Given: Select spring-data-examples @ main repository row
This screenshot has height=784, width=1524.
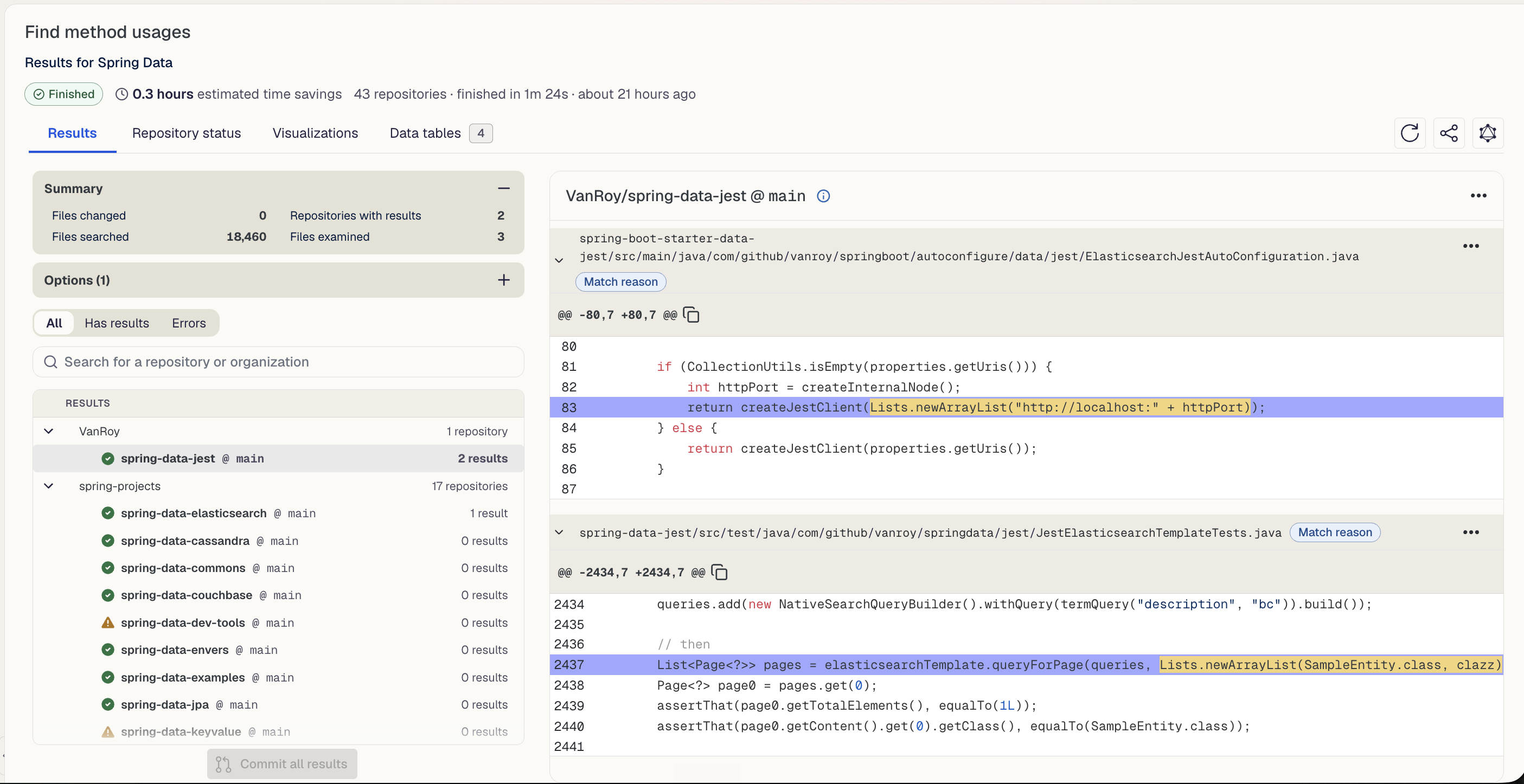Looking at the screenshot, I should coord(278,678).
